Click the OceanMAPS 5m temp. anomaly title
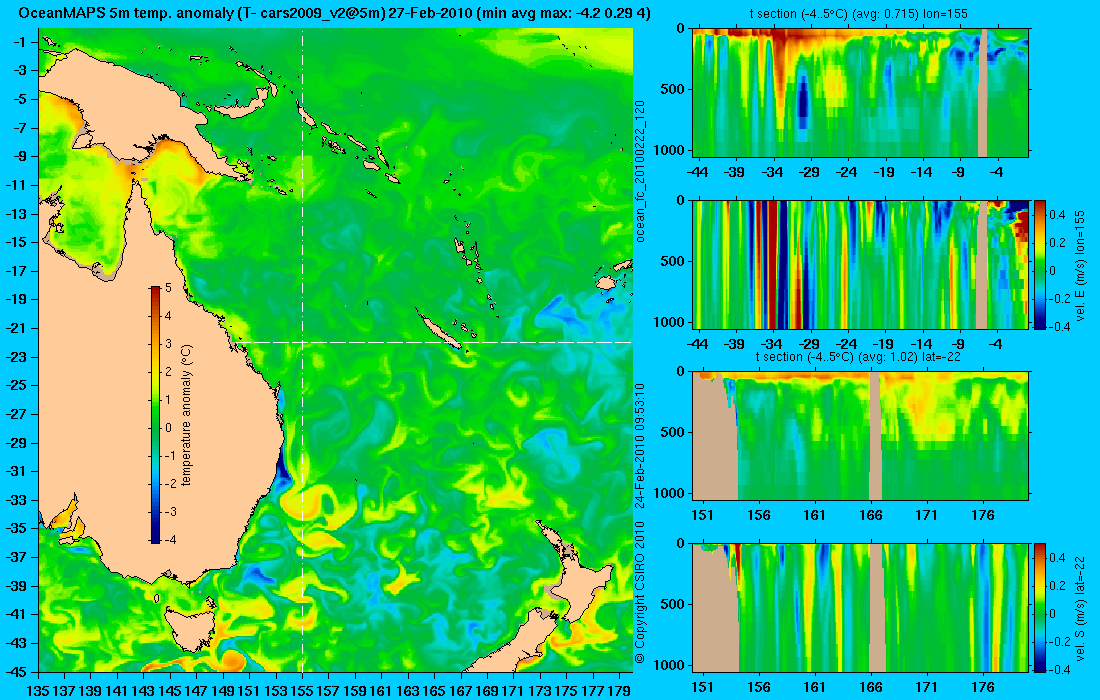Screen dimensions: 1100x700 tap(335, 13)
